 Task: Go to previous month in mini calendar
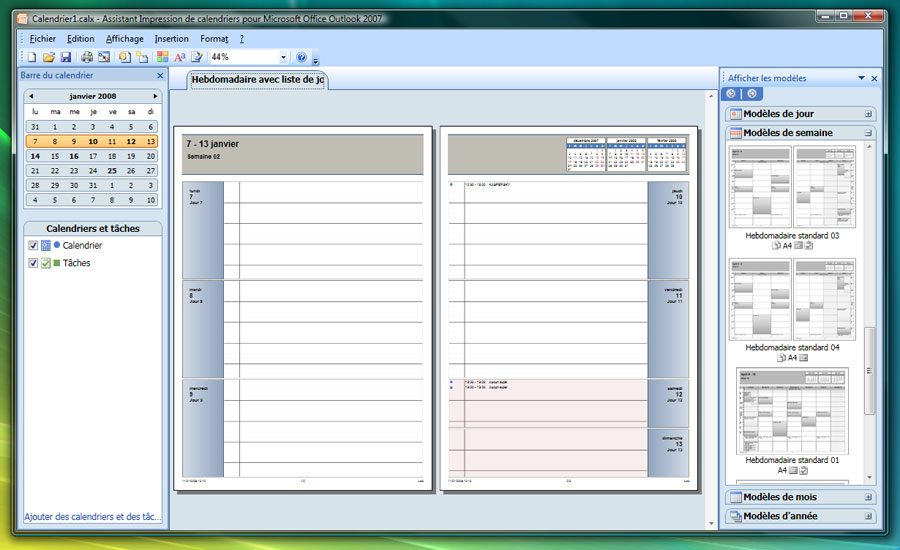tap(31, 96)
